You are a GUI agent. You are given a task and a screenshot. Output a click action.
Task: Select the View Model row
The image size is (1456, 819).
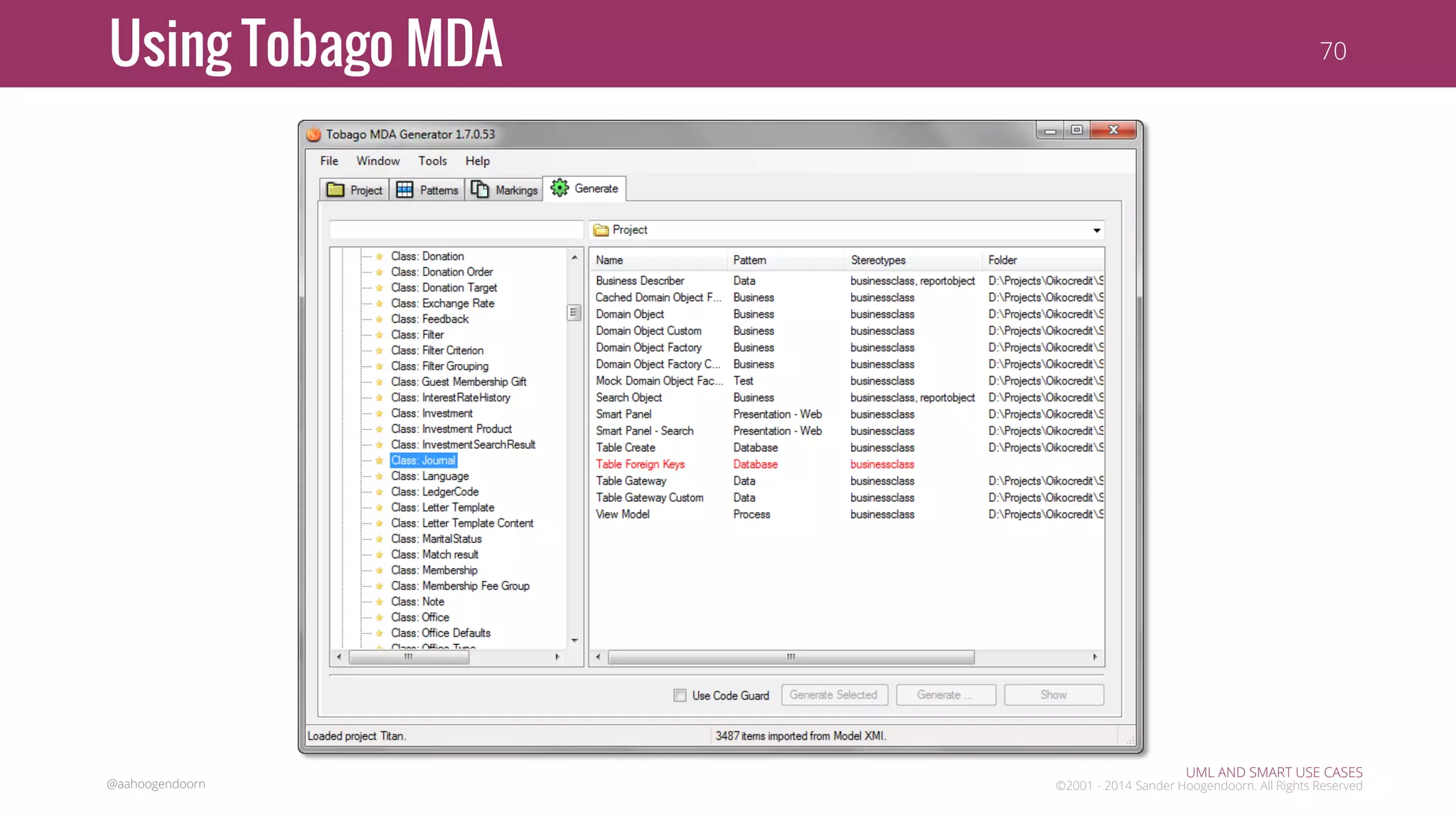point(846,515)
